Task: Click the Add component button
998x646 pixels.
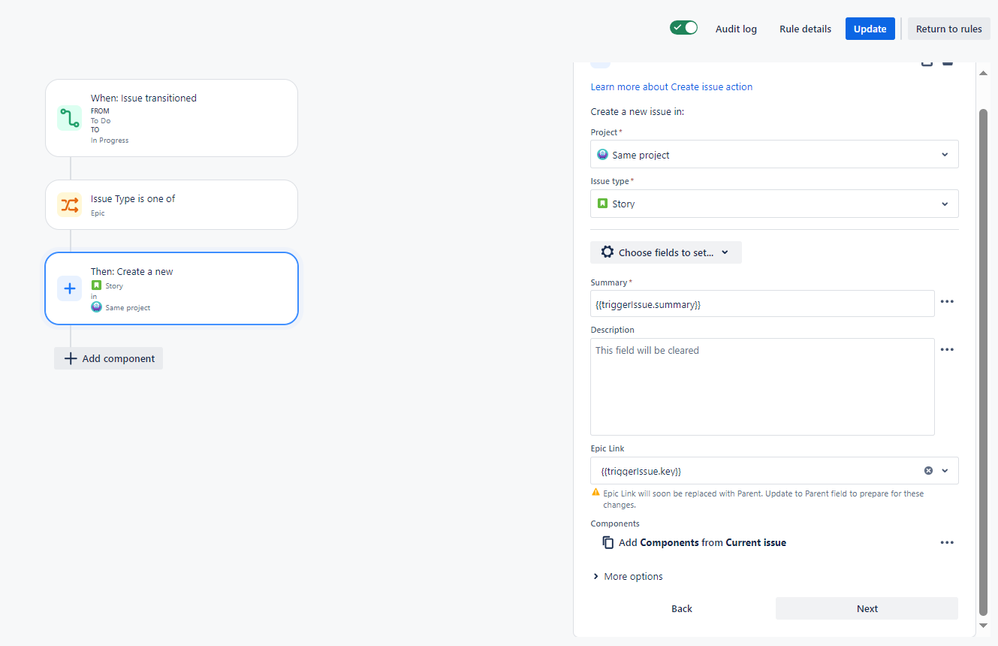Action: click(109, 359)
